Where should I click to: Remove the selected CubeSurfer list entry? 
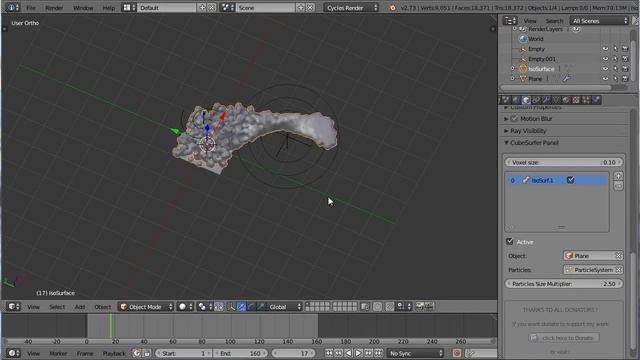tap(618, 186)
